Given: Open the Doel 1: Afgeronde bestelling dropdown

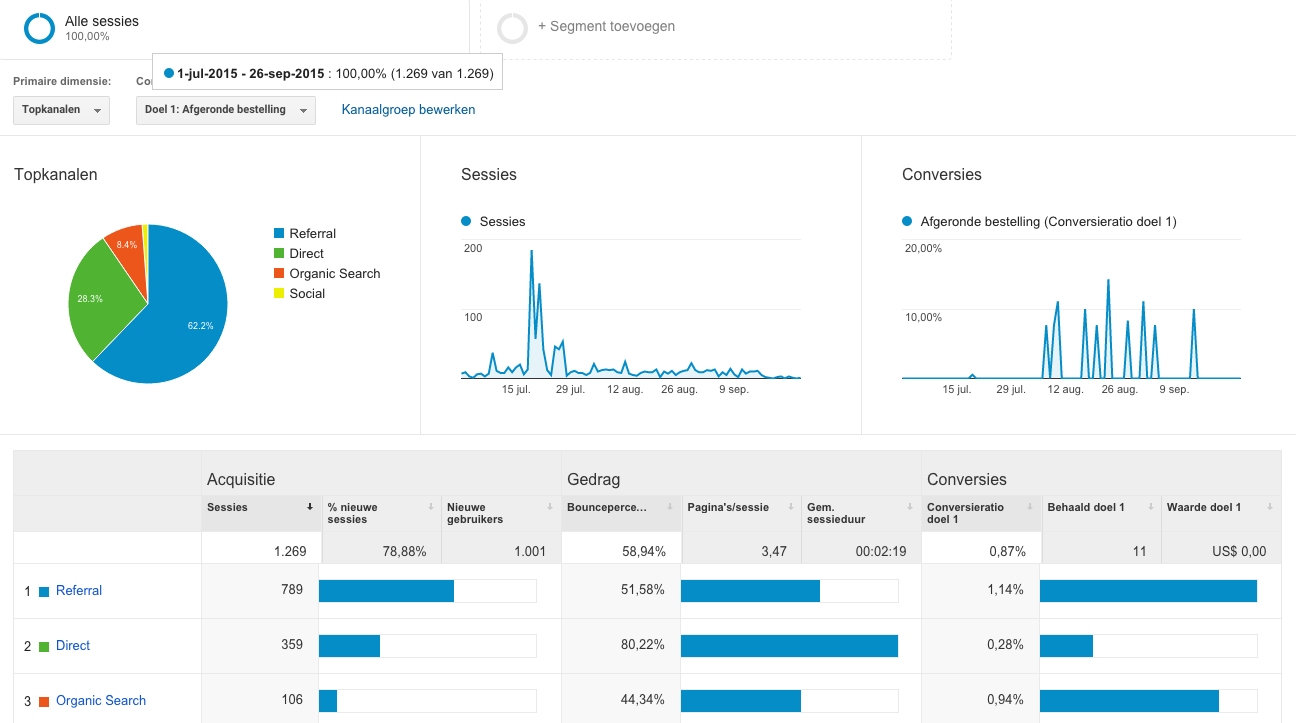Looking at the screenshot, I should click(x=226, y=110).
